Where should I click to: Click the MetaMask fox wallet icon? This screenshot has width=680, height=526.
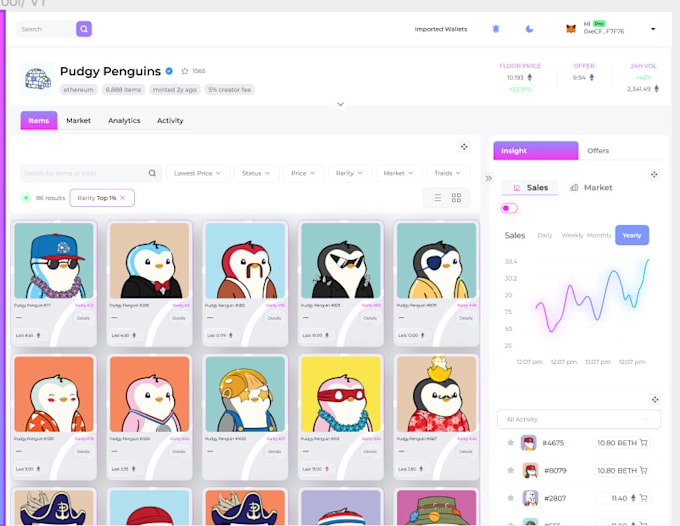click(x=571, y=29)
